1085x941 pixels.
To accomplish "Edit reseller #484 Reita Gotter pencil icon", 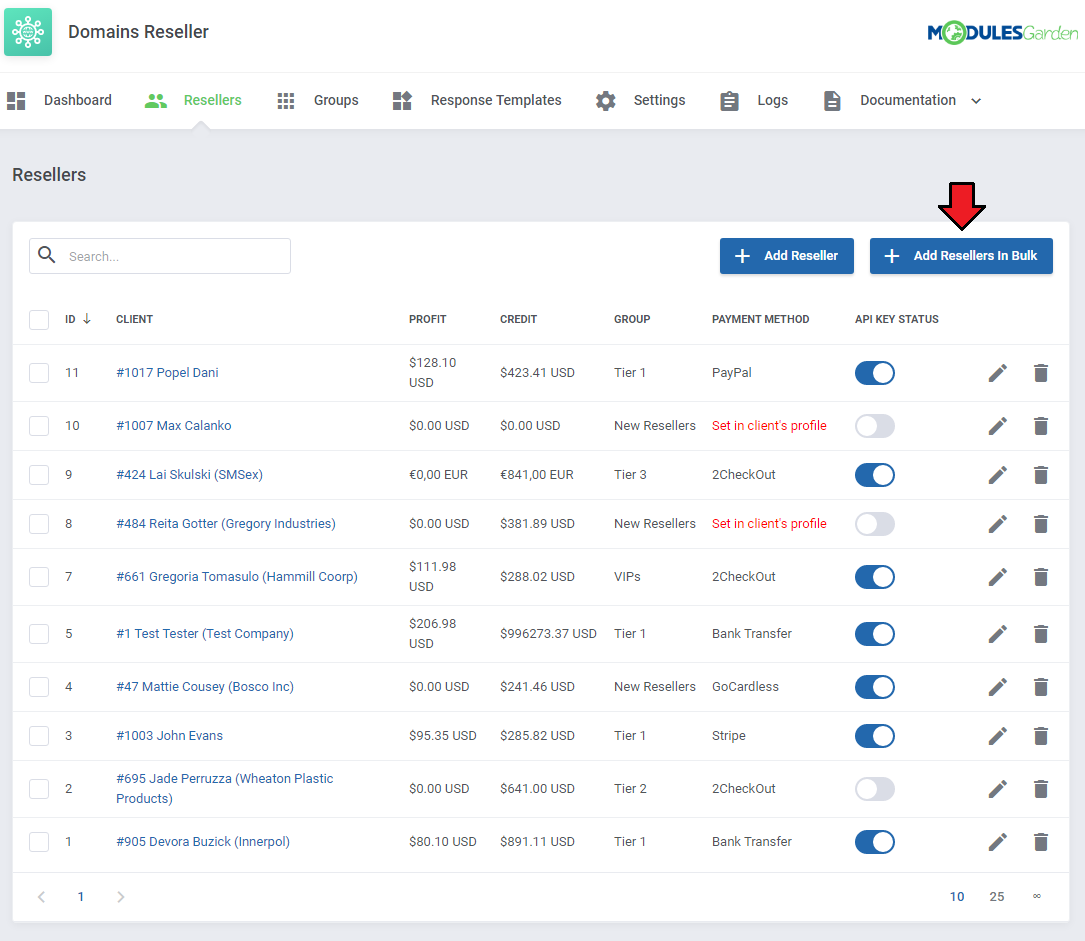I will click(997, 524).
